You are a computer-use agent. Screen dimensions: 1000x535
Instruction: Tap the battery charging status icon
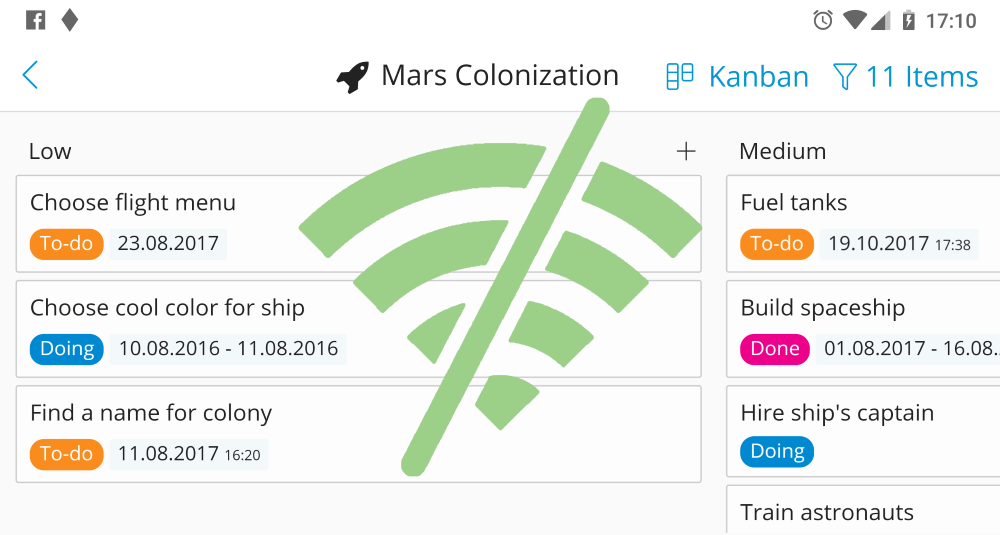(x=909, y=20)
